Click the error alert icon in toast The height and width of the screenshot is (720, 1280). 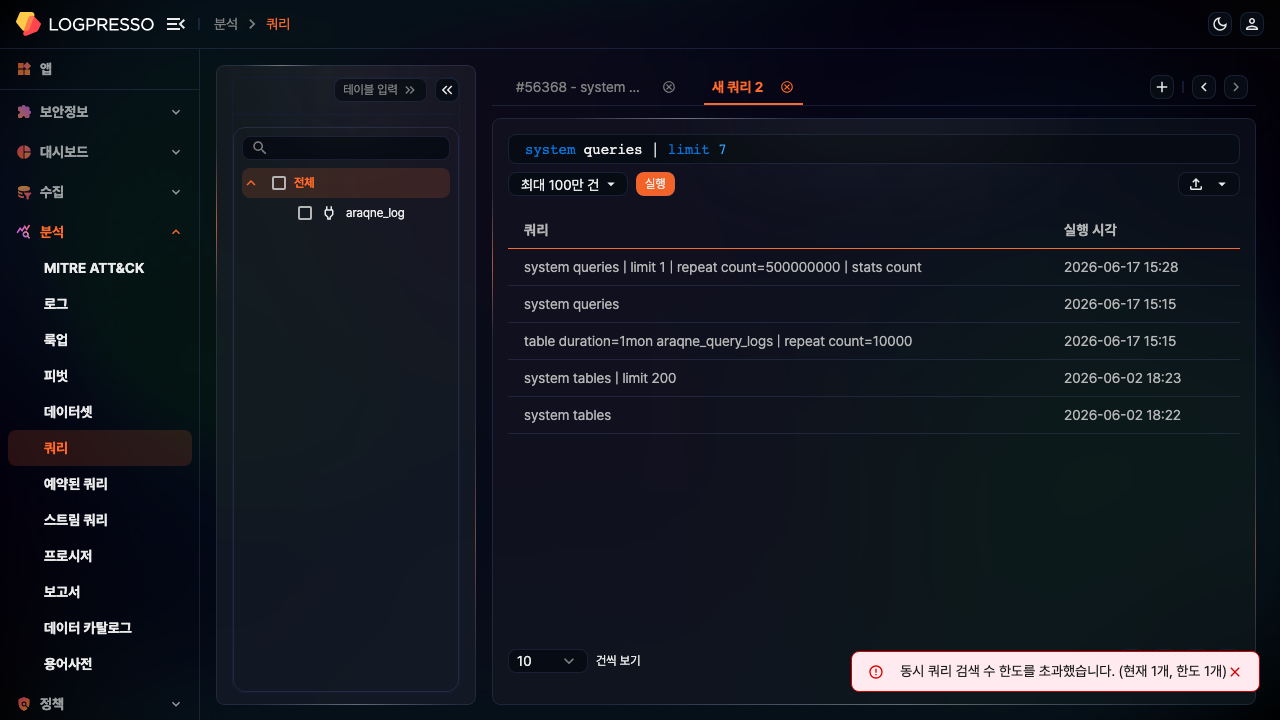tap(876, 672)
